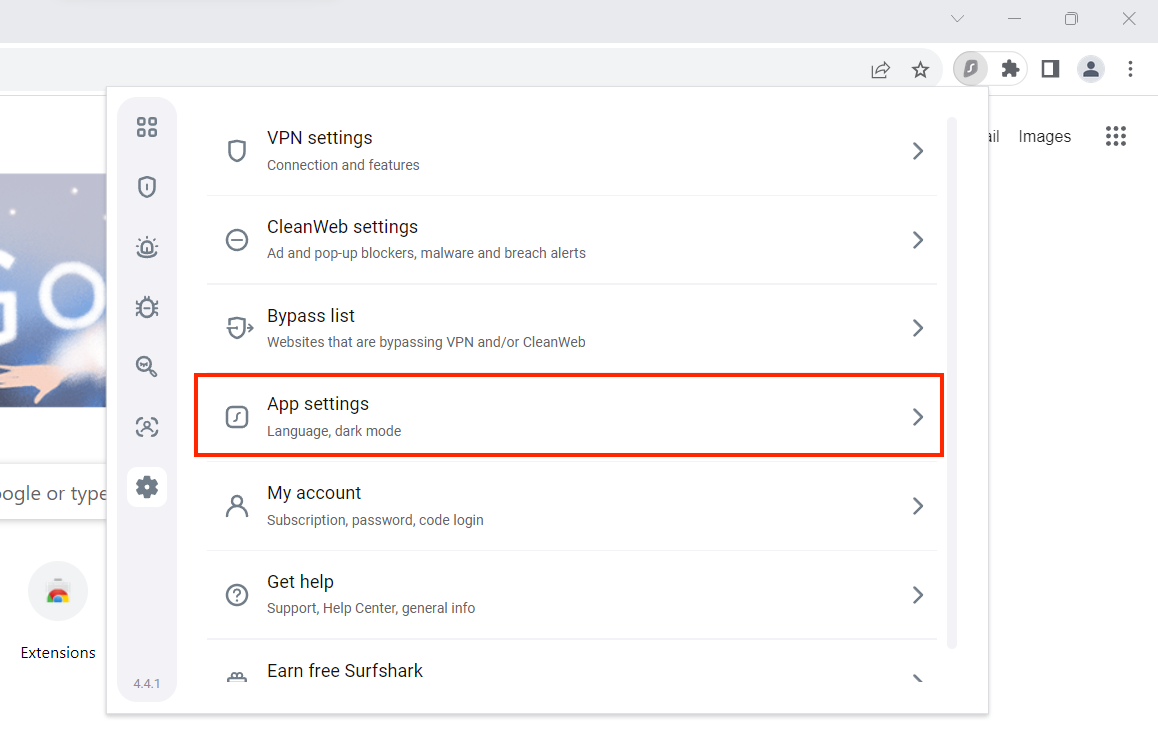The image size is (1158, 737).
Task: Open the Google apps grid button
Action: point(1116,137)
